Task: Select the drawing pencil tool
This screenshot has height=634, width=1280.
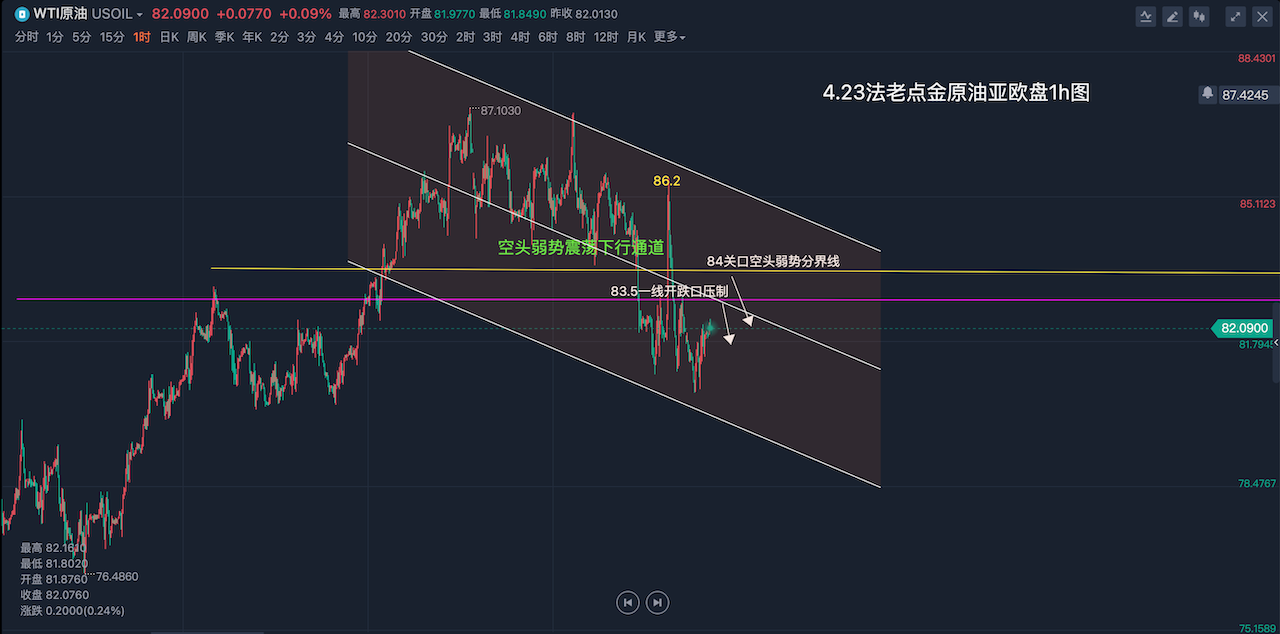Action: tap(1172, 16)
